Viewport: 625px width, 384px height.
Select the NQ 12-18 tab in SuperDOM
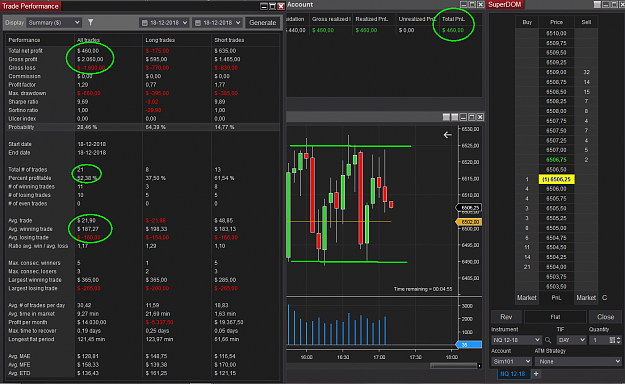513,374
